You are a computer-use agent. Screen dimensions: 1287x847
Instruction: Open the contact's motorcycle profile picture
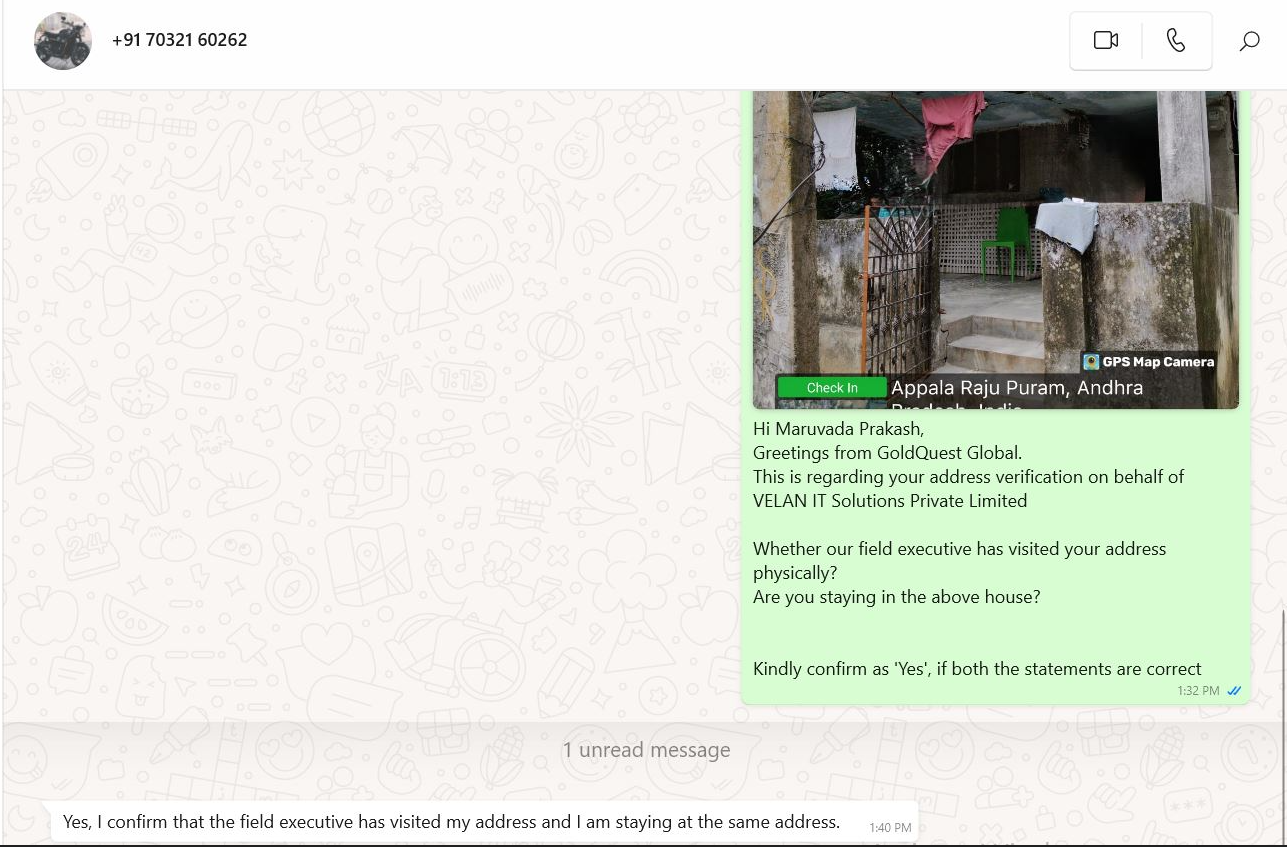coord(63,41)
